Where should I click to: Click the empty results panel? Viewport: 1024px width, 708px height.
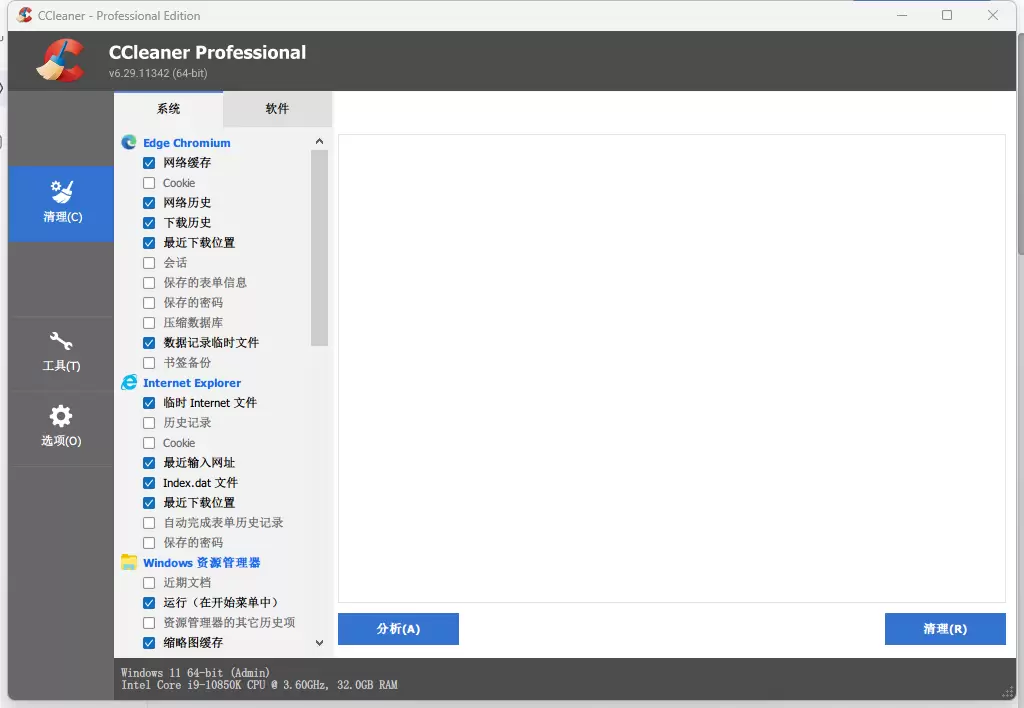tap(671, 368)
